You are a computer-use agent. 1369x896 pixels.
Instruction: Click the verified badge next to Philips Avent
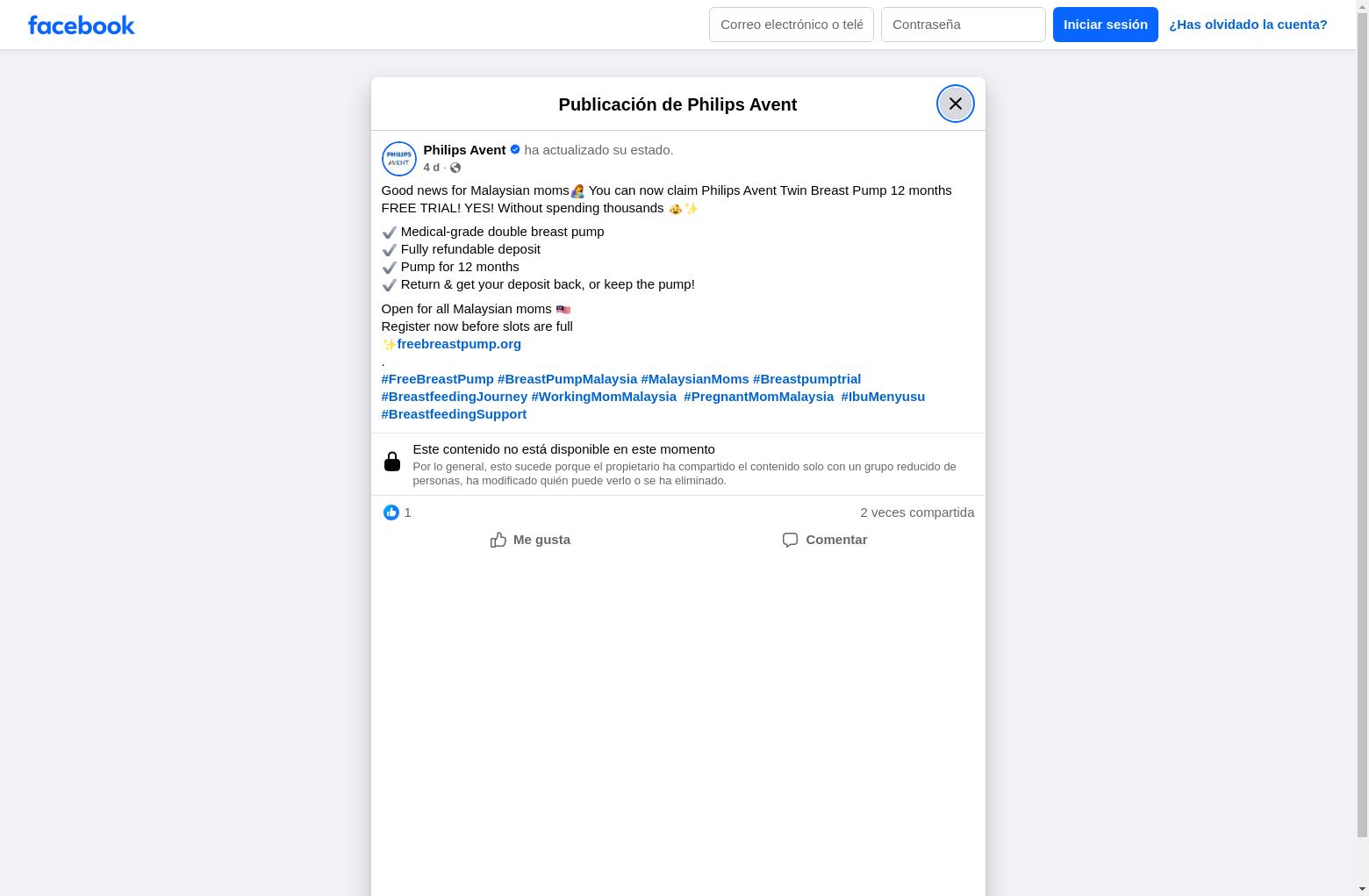pyautogui.click(x=515, y=150)
